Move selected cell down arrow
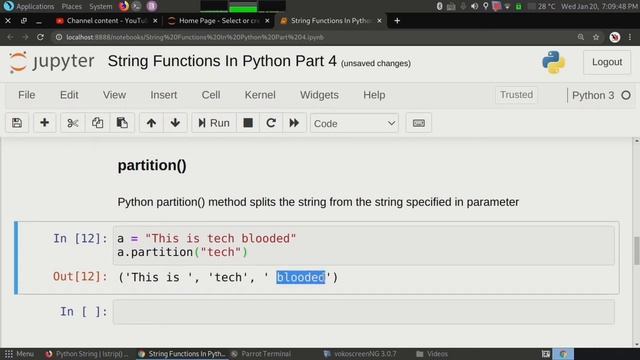The height and width of the screenshot is (360, 640). pos(175,123)
